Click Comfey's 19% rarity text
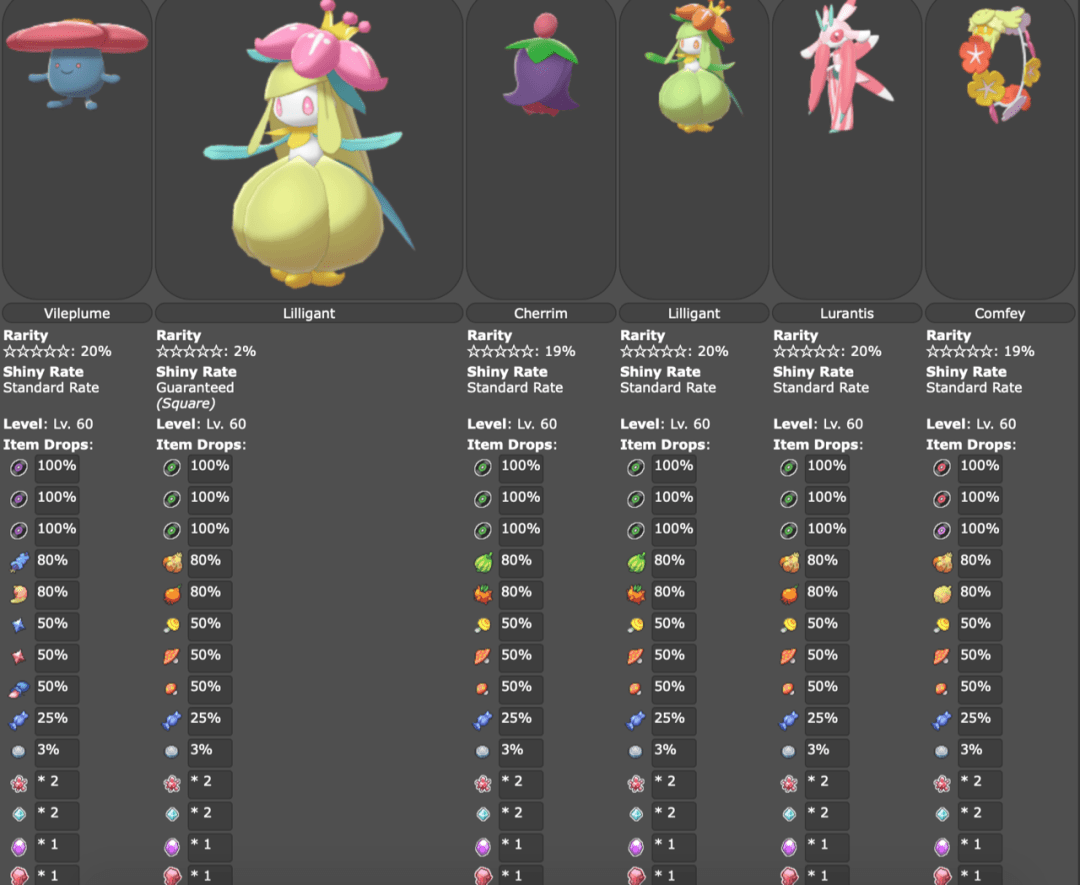1080x885 pixels. tap(1019, 351)
